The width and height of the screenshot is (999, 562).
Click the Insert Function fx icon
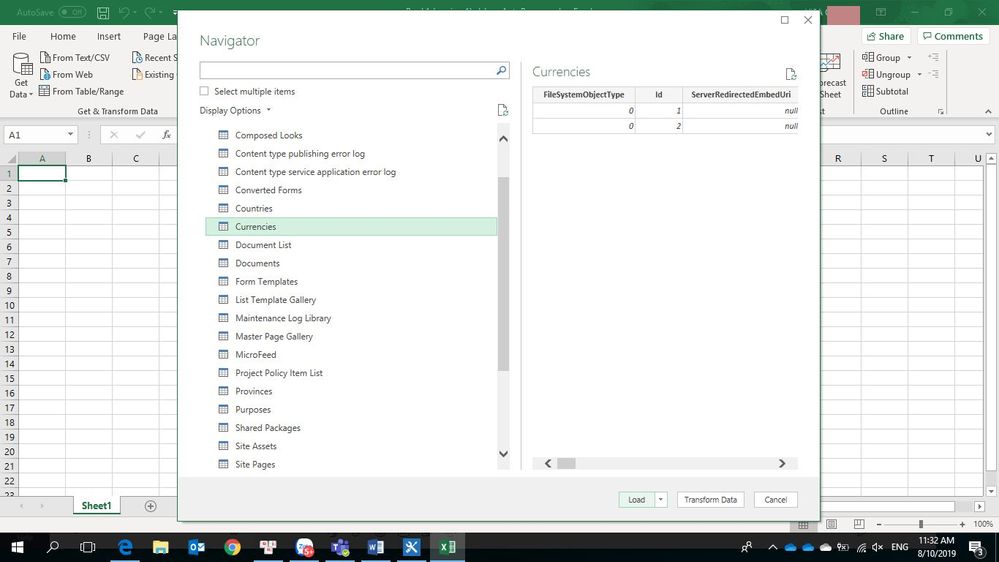(166, 134)
